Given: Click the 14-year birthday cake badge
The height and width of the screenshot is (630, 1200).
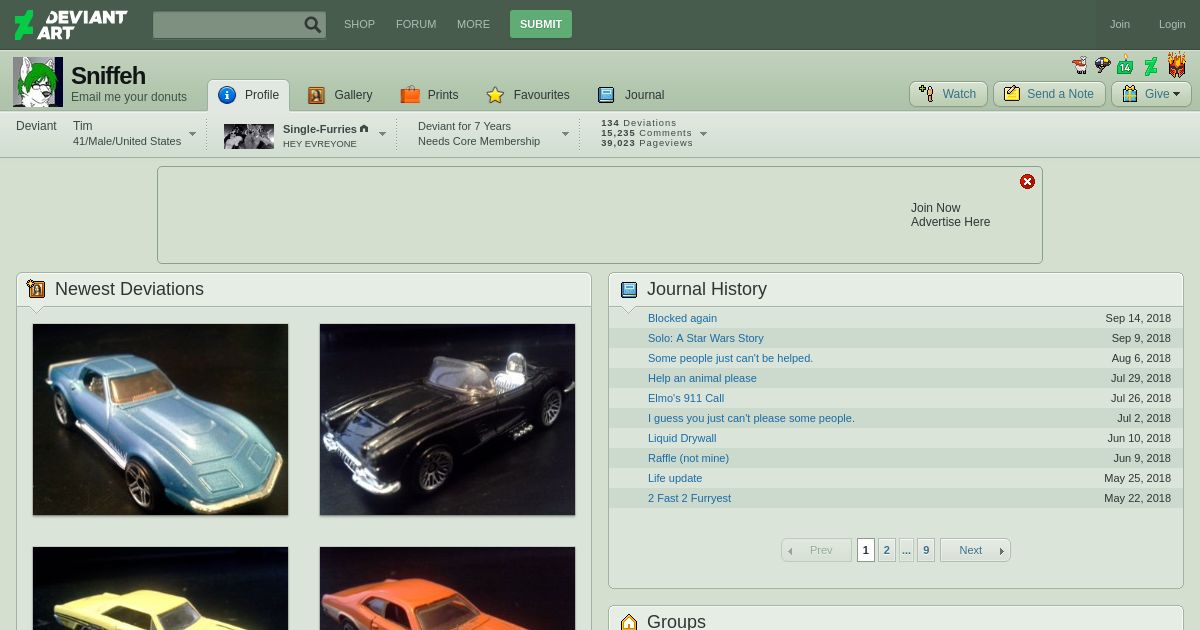Looking at the screenshot, I should click(x=1125, y=65).
